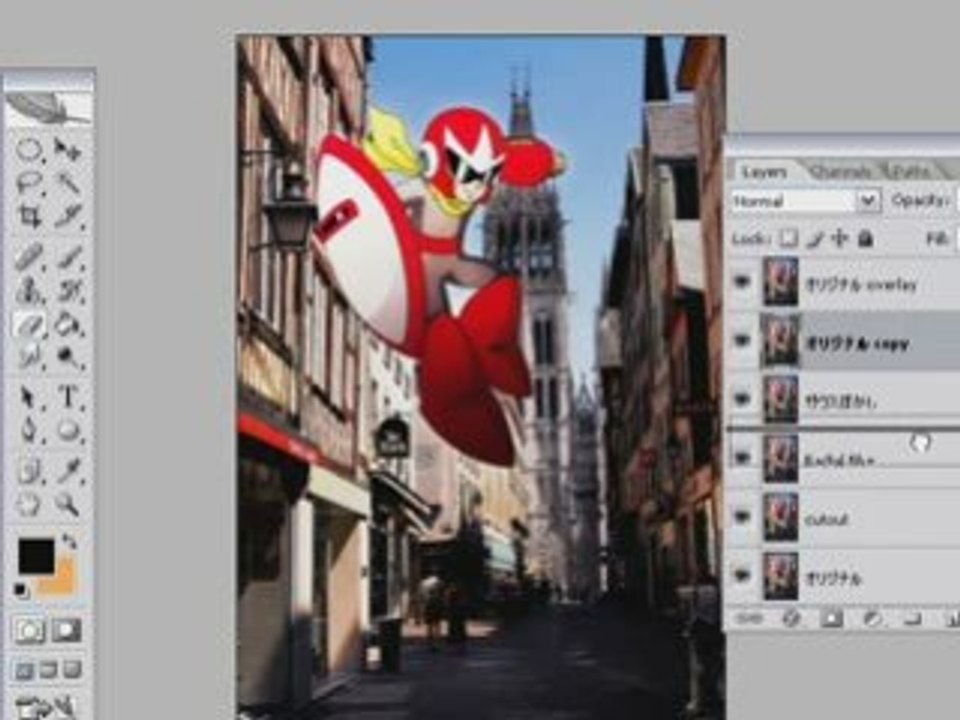Viewport: 960px width, 720px height.
Task: Select the Notes tool
Action: pyautogui.click(x=29, y=470)
